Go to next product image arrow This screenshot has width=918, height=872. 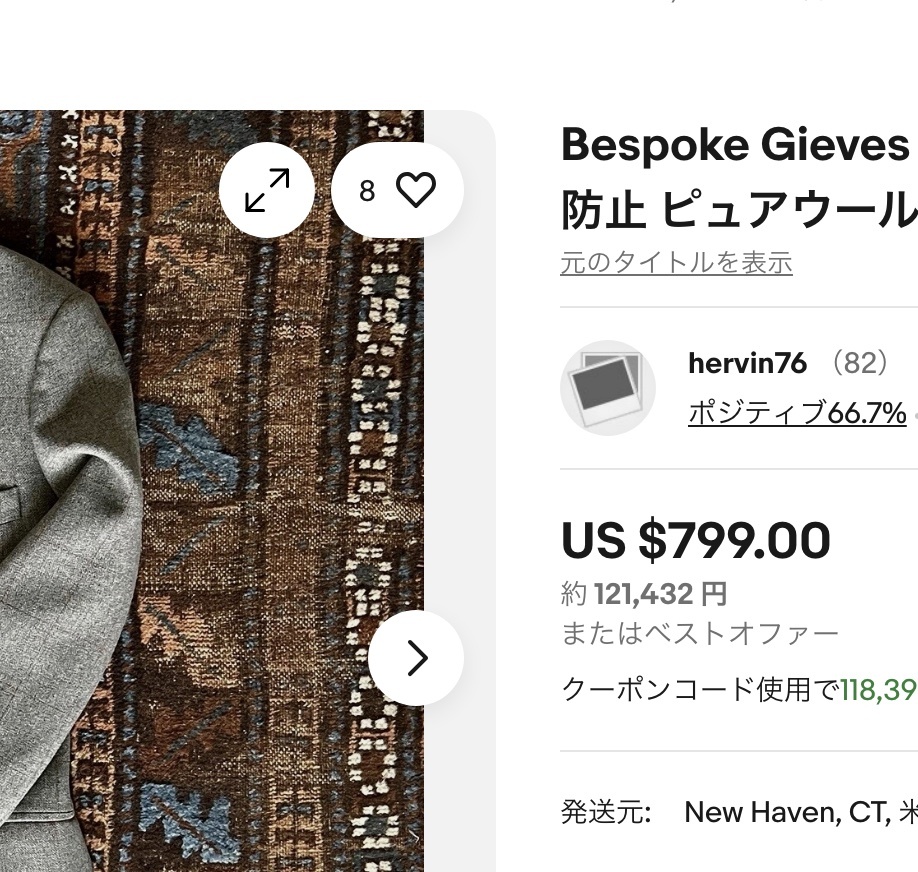click(x=416, y=658)
